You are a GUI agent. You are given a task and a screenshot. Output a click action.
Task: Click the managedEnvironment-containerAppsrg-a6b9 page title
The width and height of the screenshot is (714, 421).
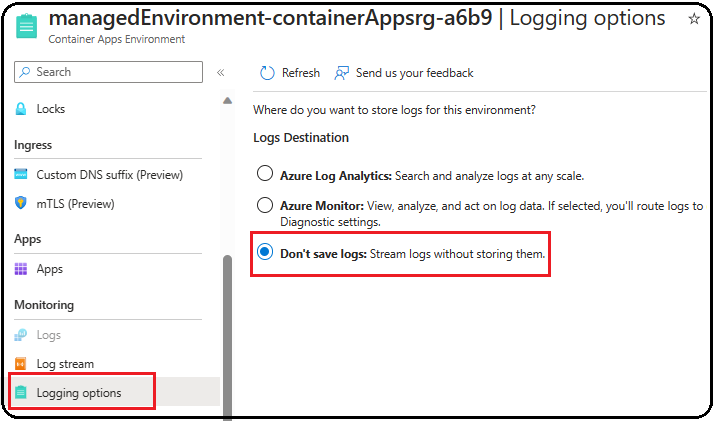point(270,18)
